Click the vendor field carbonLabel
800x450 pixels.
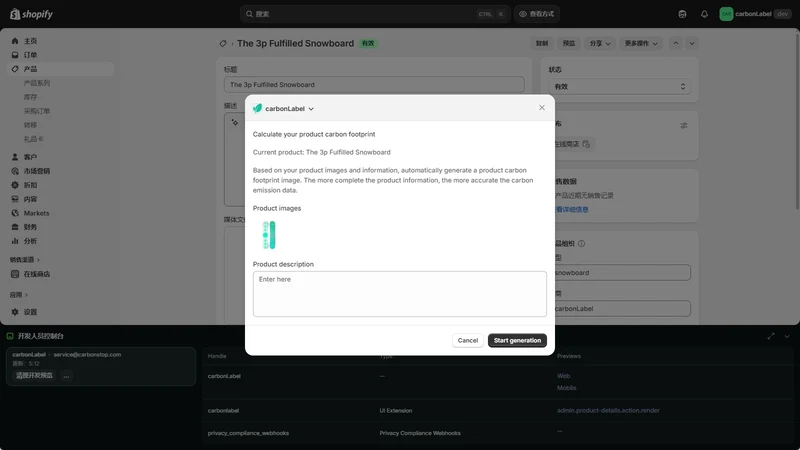(622, 309)
